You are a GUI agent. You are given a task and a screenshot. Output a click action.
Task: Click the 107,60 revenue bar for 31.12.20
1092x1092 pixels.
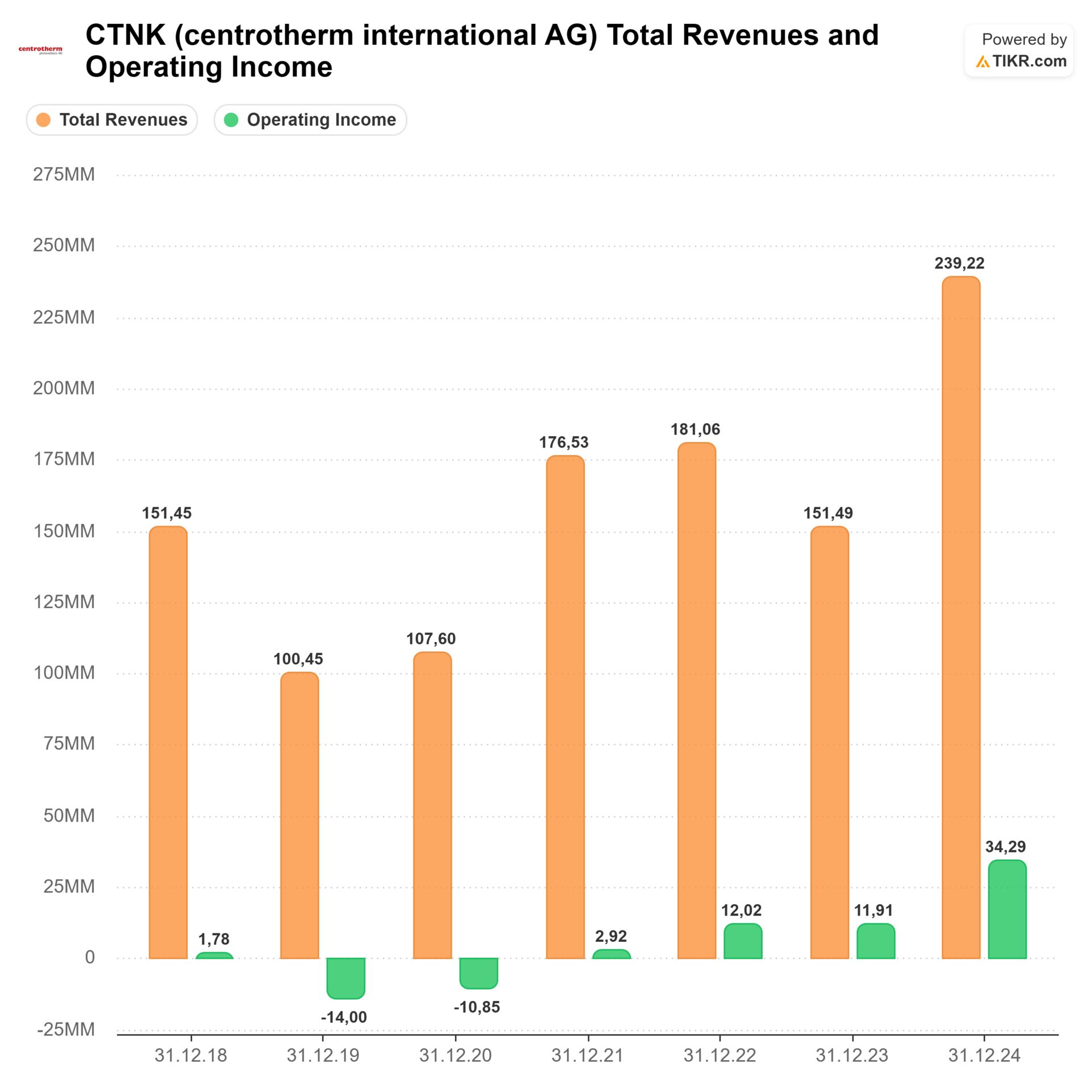[x=432, y=805]
